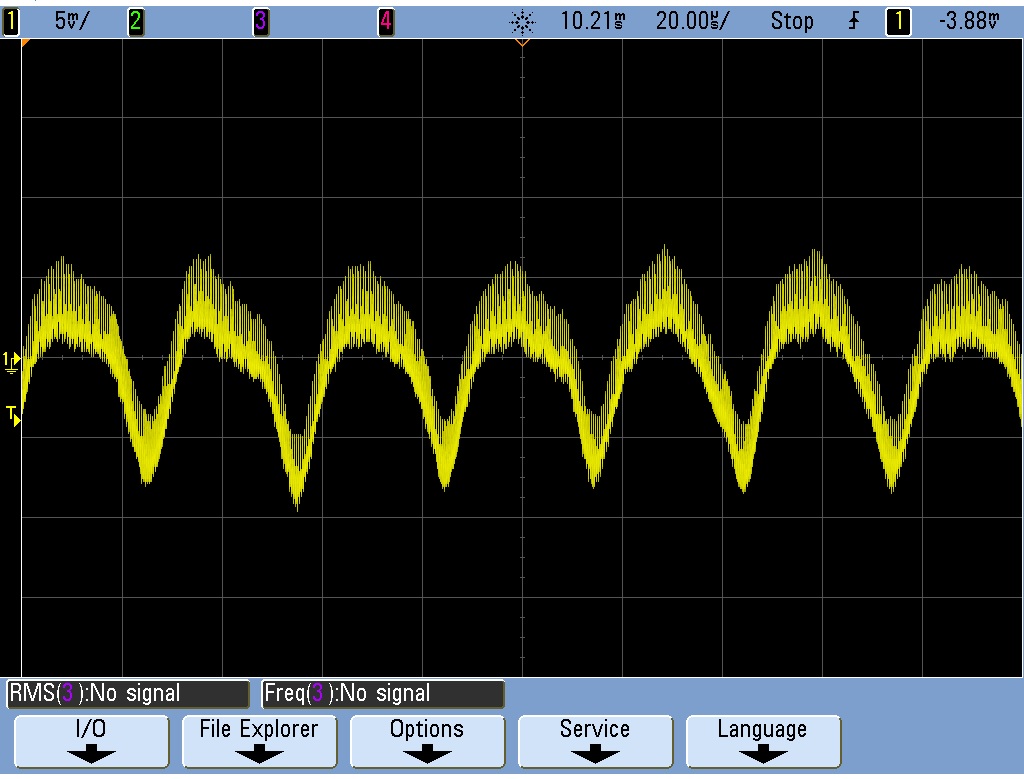Click the trigger position snowflake icon

(522, 23)
